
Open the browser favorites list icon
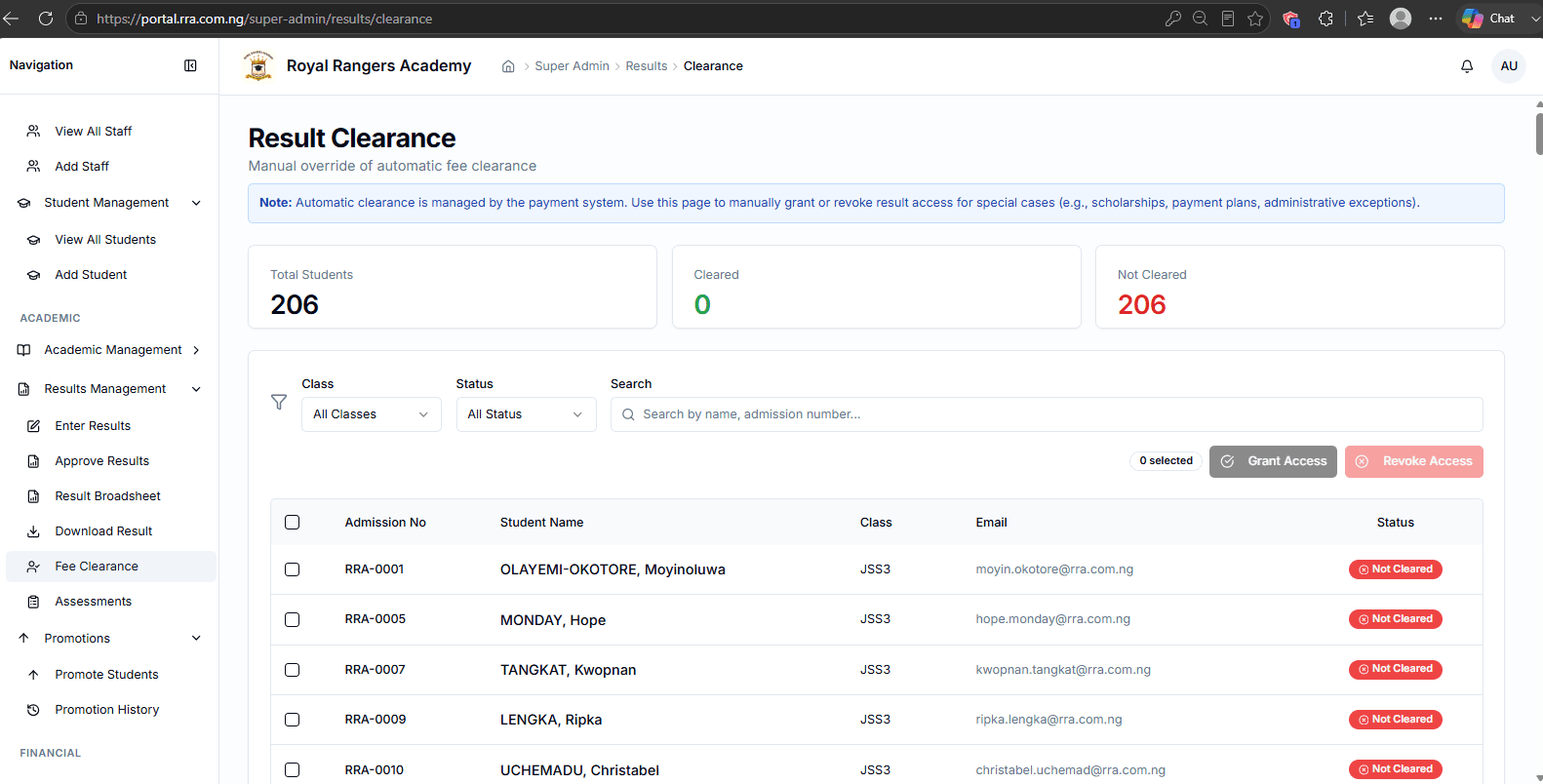point(1365,19)
